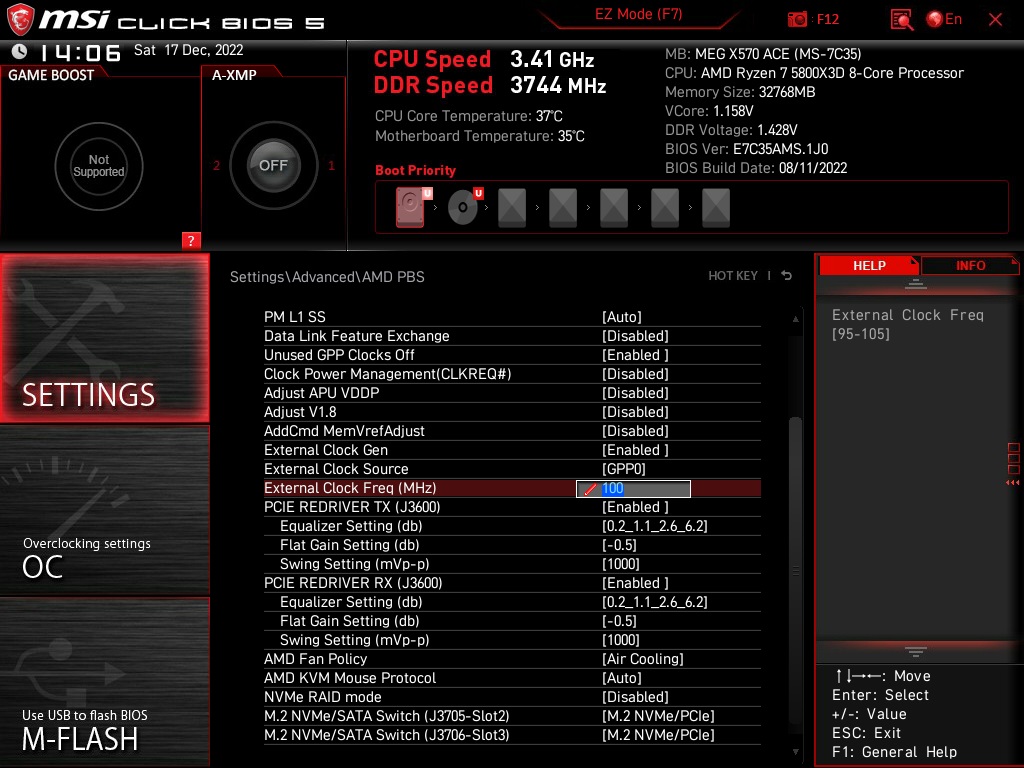
Task: Switch to the HELP tab
Action: point(869,266)
